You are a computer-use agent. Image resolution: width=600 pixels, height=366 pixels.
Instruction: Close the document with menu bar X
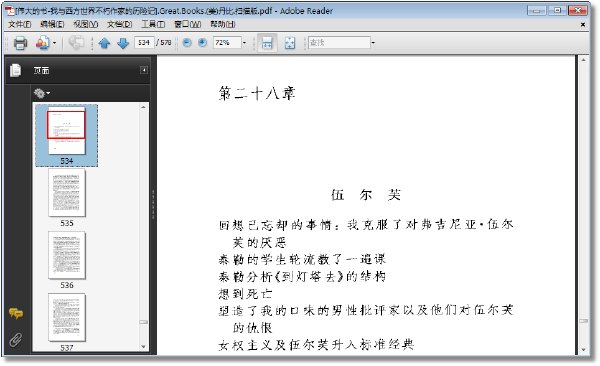(x=583, y=25)
